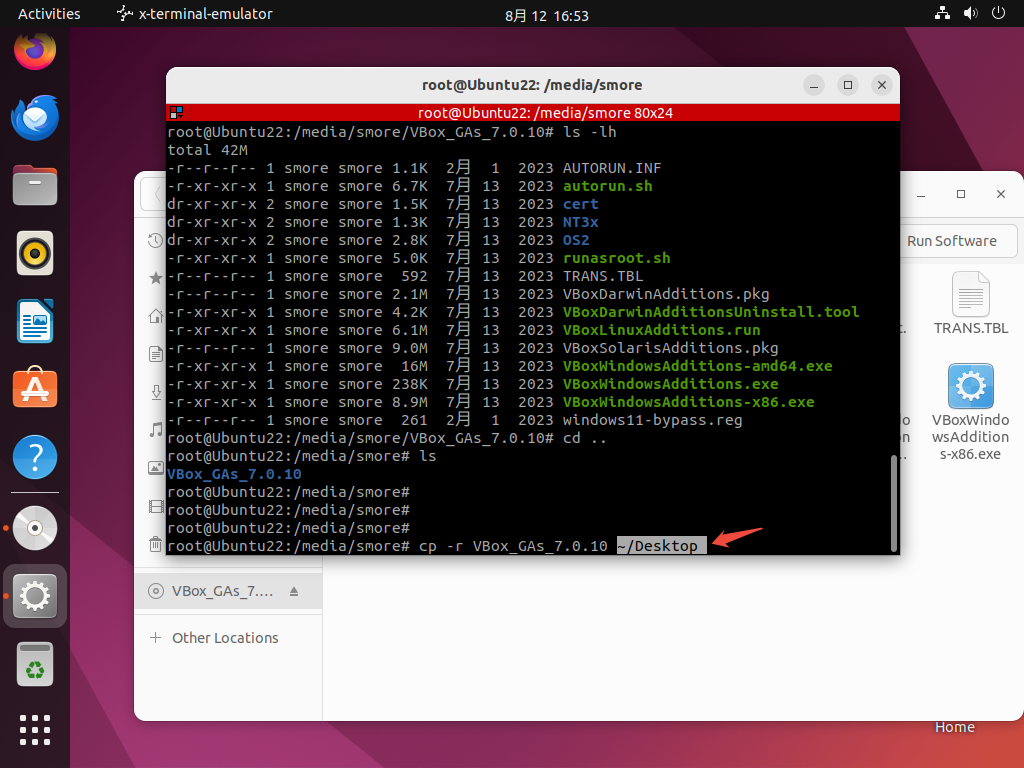
Task: Open Other Locations in Files sidebar
Action: 228,637
